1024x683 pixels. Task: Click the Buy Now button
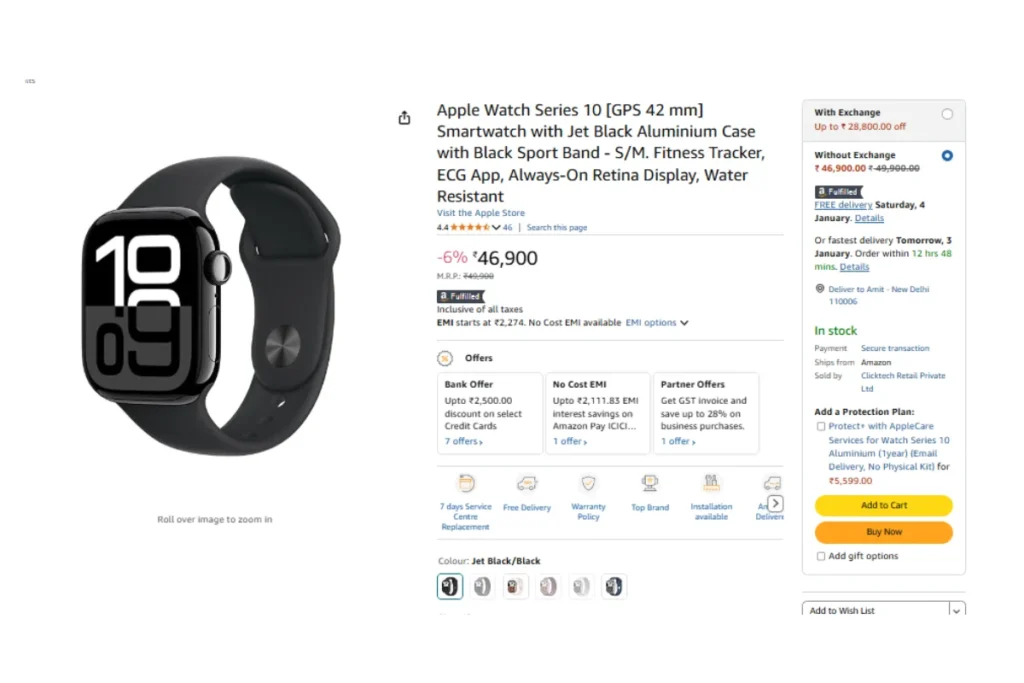884,532
